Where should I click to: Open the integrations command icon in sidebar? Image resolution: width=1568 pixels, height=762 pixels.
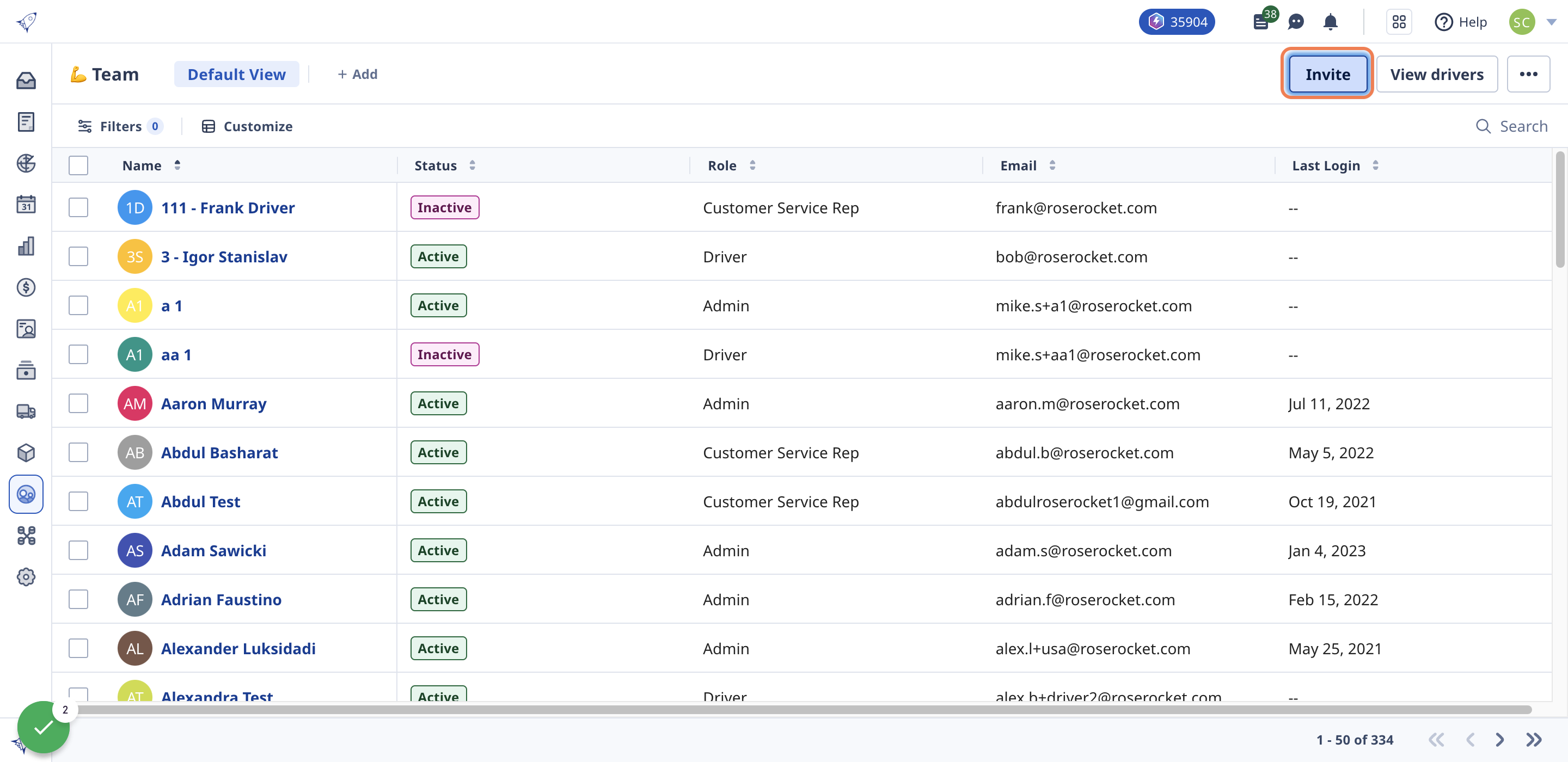(x=26, y=536)
